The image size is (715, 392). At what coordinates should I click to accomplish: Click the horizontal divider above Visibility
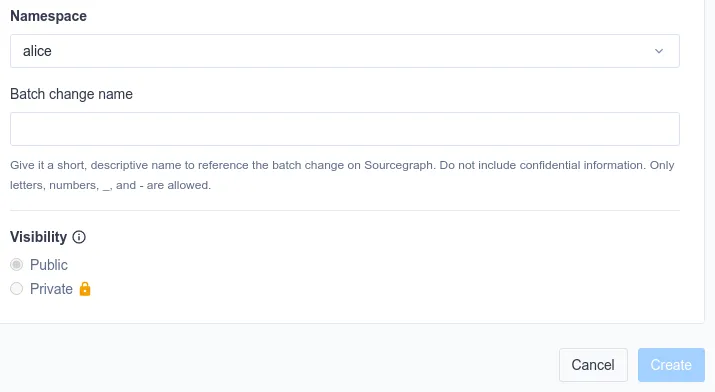(345, 211)
